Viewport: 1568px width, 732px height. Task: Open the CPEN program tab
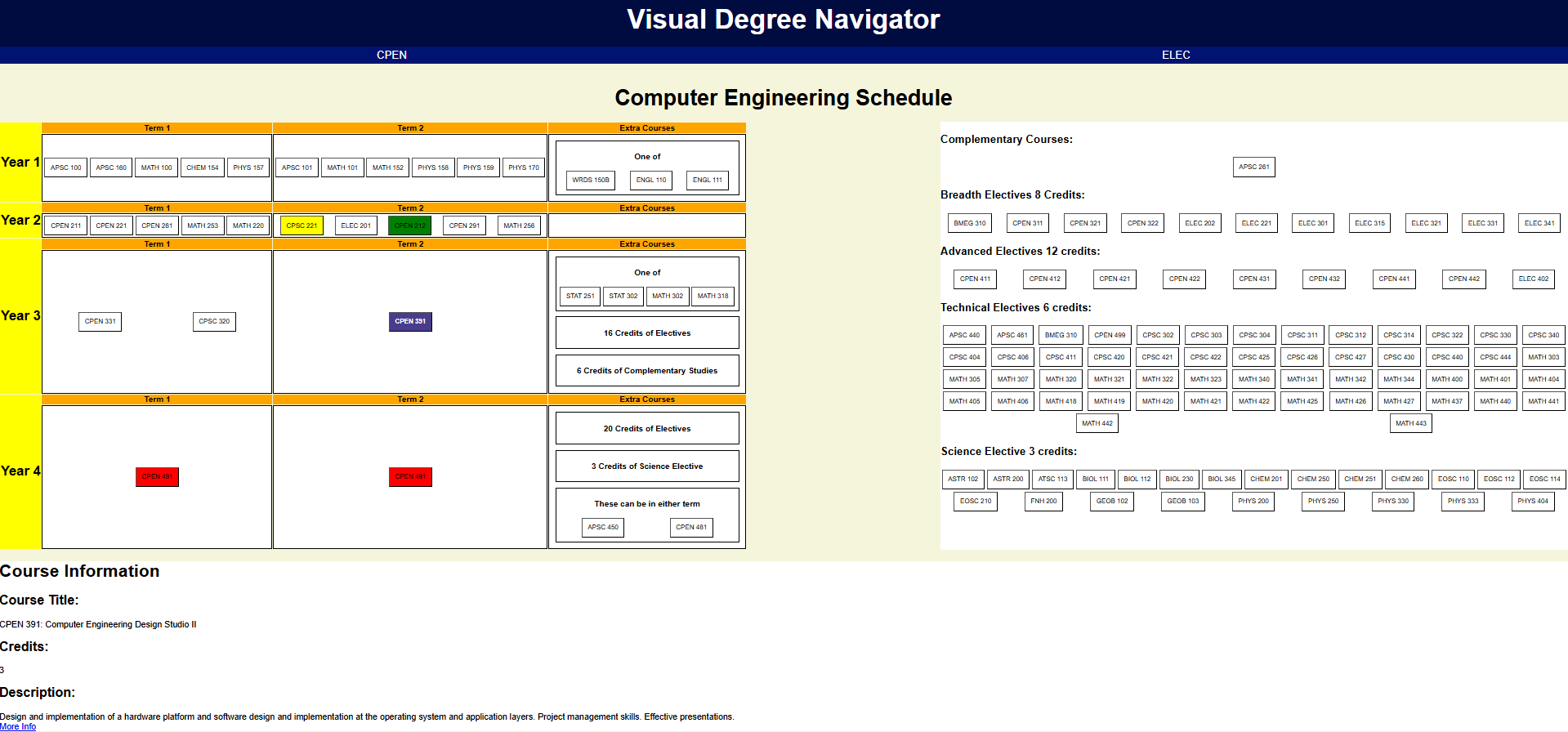[x=391, y=55]
